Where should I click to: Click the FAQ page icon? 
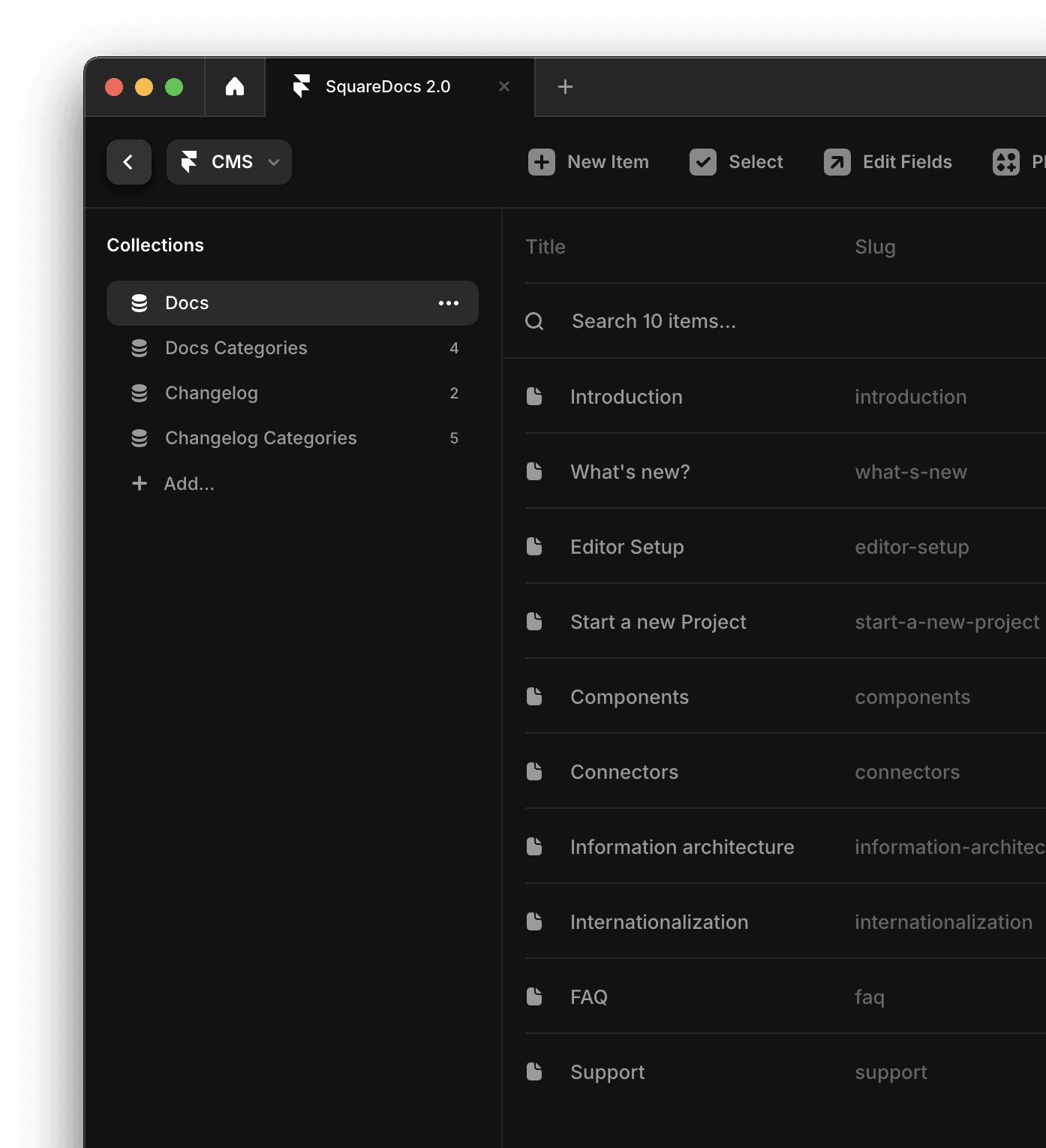[x=534, y=996]
